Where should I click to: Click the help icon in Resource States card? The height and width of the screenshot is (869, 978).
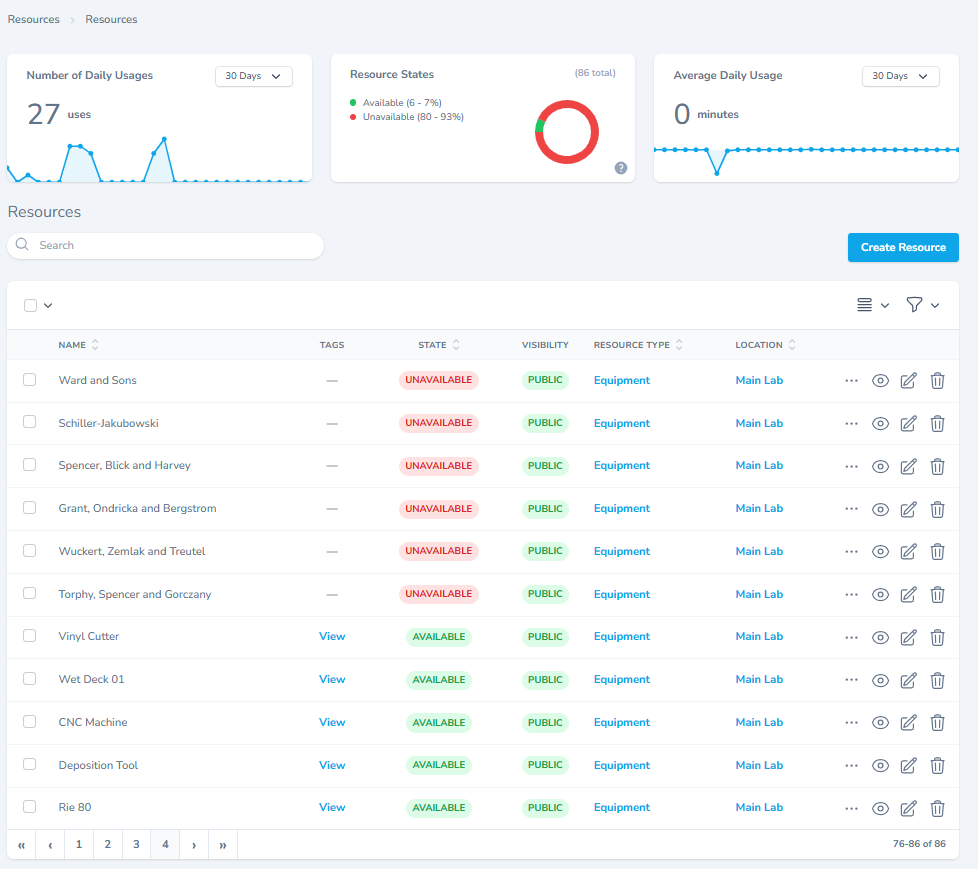click(620, 168)
